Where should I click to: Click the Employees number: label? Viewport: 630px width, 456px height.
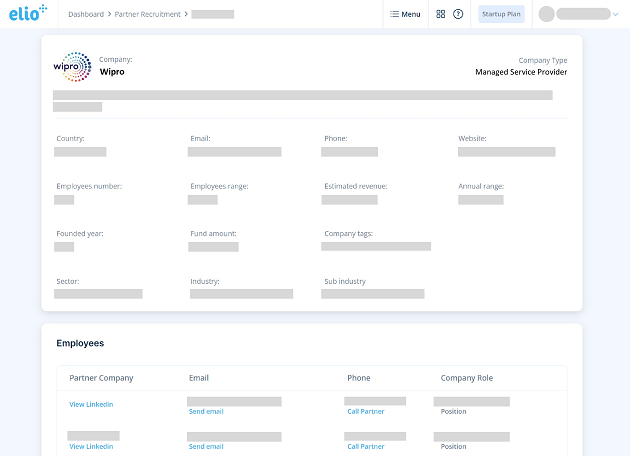pyautogui.click(x=89, y=186)
